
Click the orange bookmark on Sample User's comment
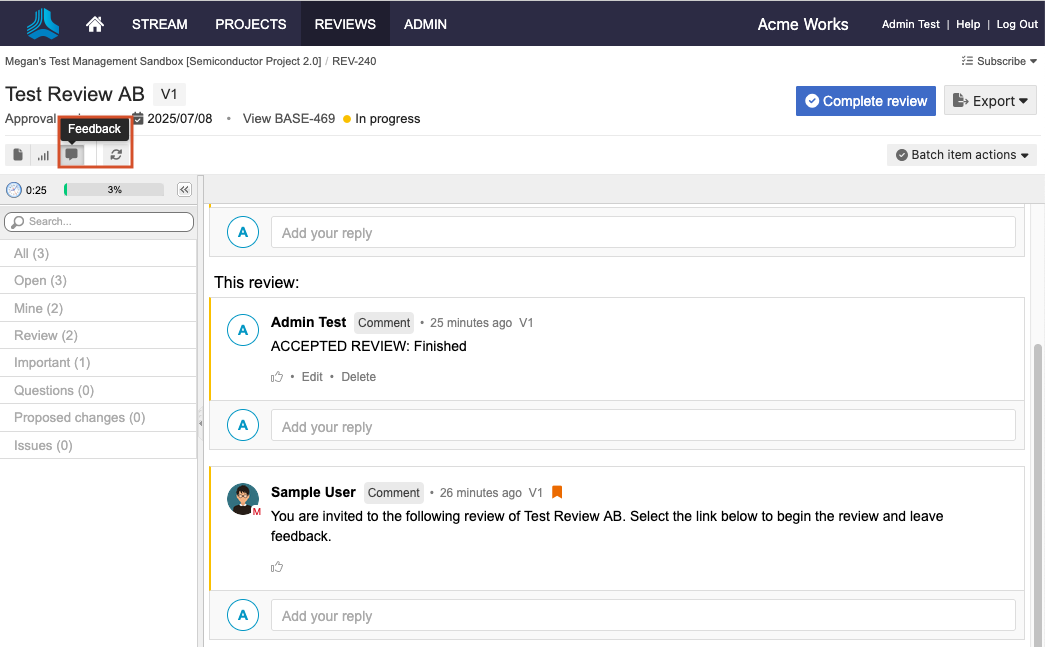[557, 492]
